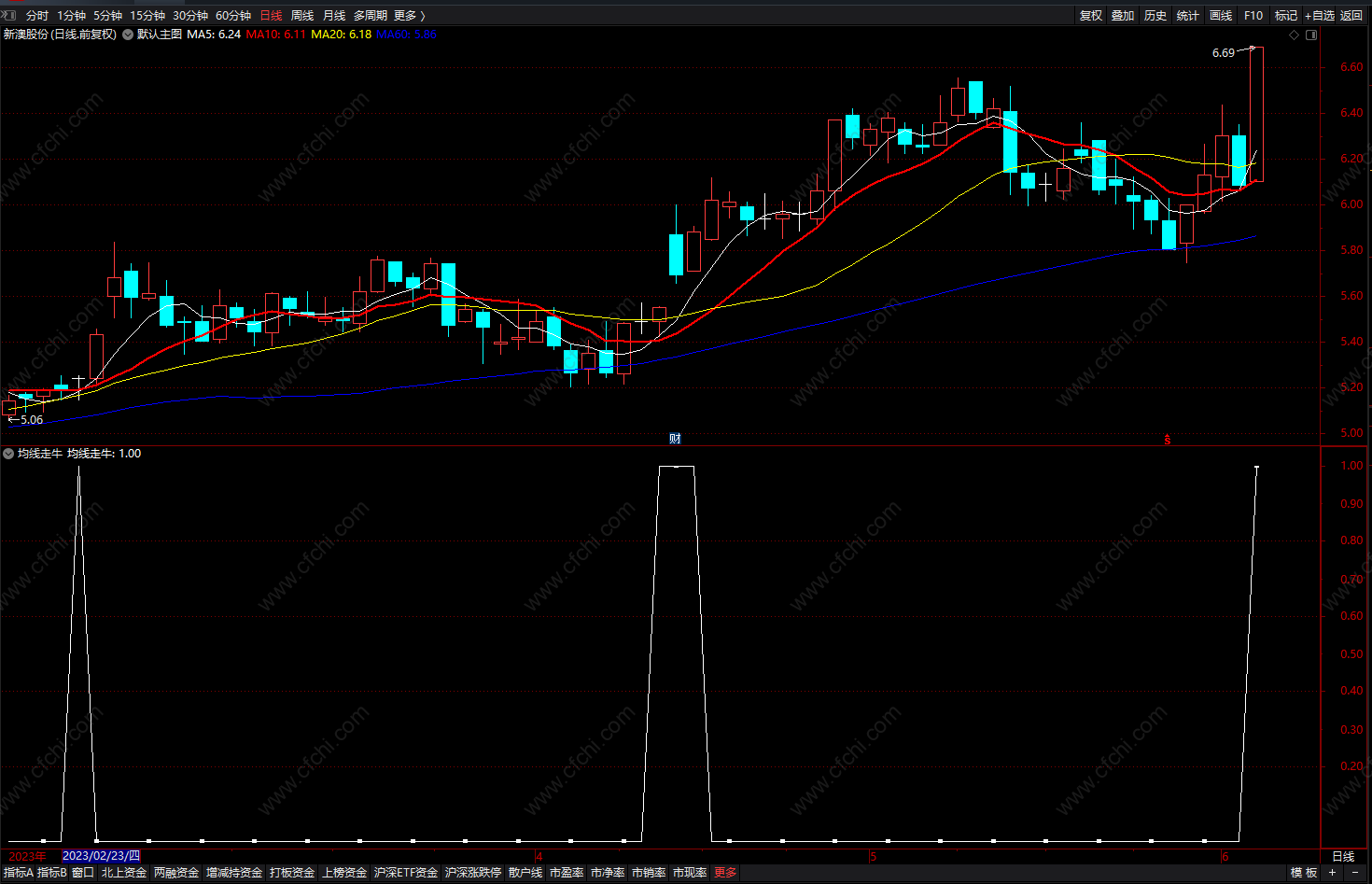Click the 6.60 price axis label

click(x=1351, y=67)
